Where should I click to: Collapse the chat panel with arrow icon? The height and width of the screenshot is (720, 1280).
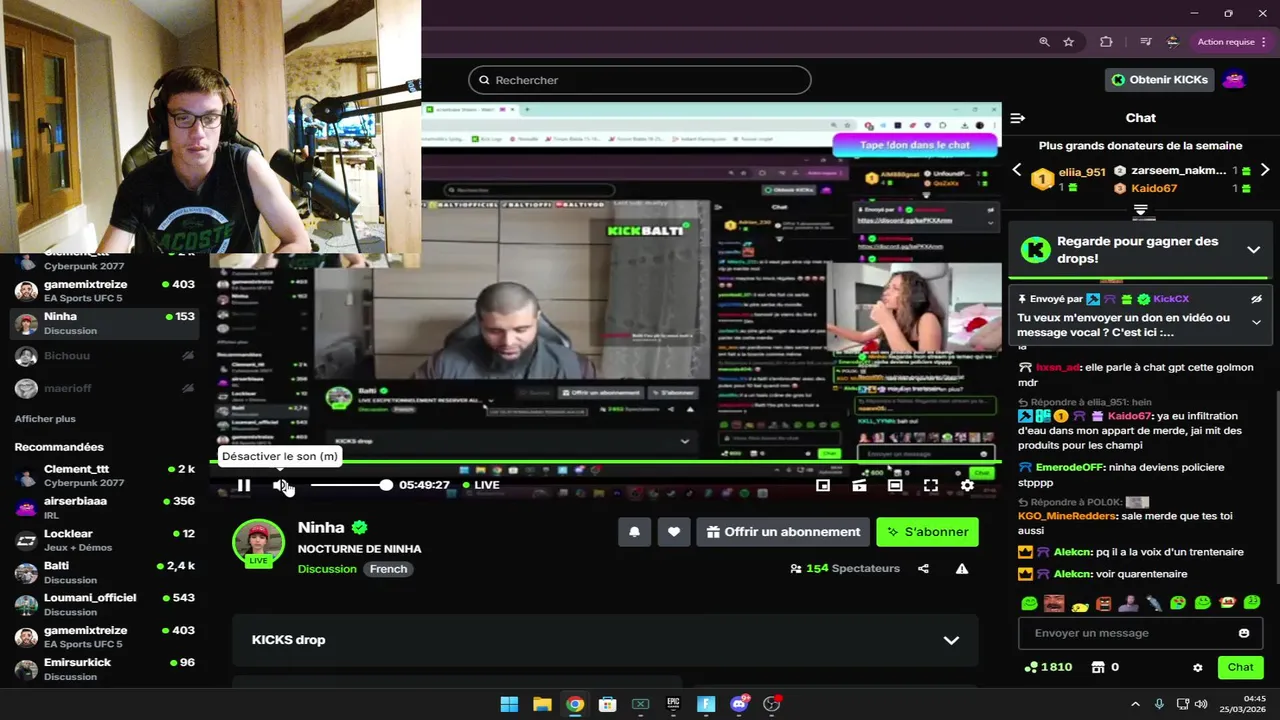[1018, 118]
